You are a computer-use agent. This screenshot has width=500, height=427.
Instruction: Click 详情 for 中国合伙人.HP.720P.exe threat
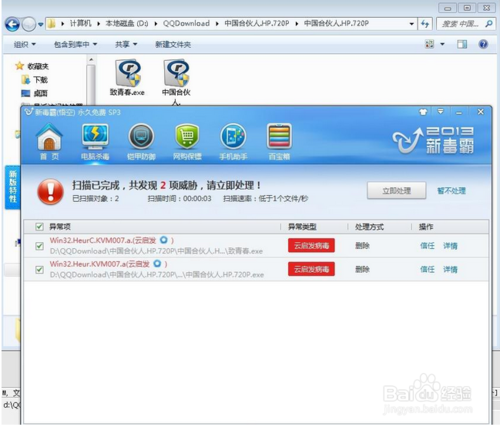[450, 269]
